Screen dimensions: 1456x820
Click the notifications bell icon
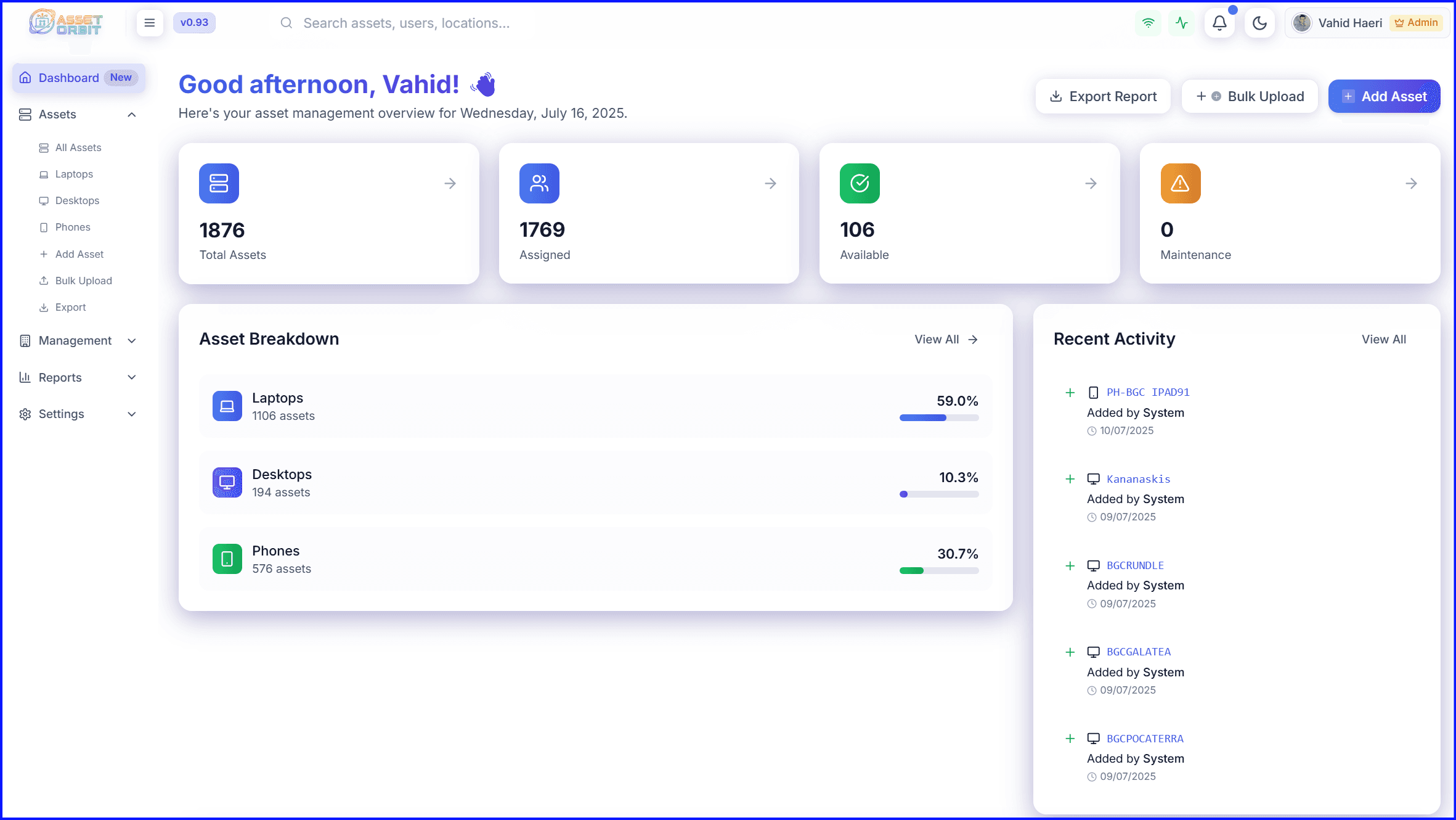click(x=1219, y=23)
